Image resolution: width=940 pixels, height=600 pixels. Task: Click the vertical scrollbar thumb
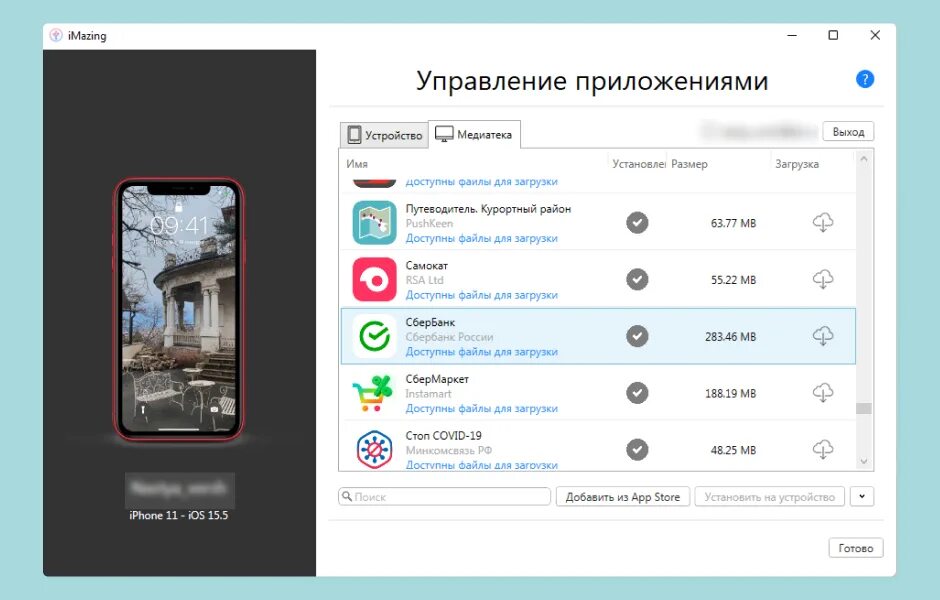[x=864, y=408]
